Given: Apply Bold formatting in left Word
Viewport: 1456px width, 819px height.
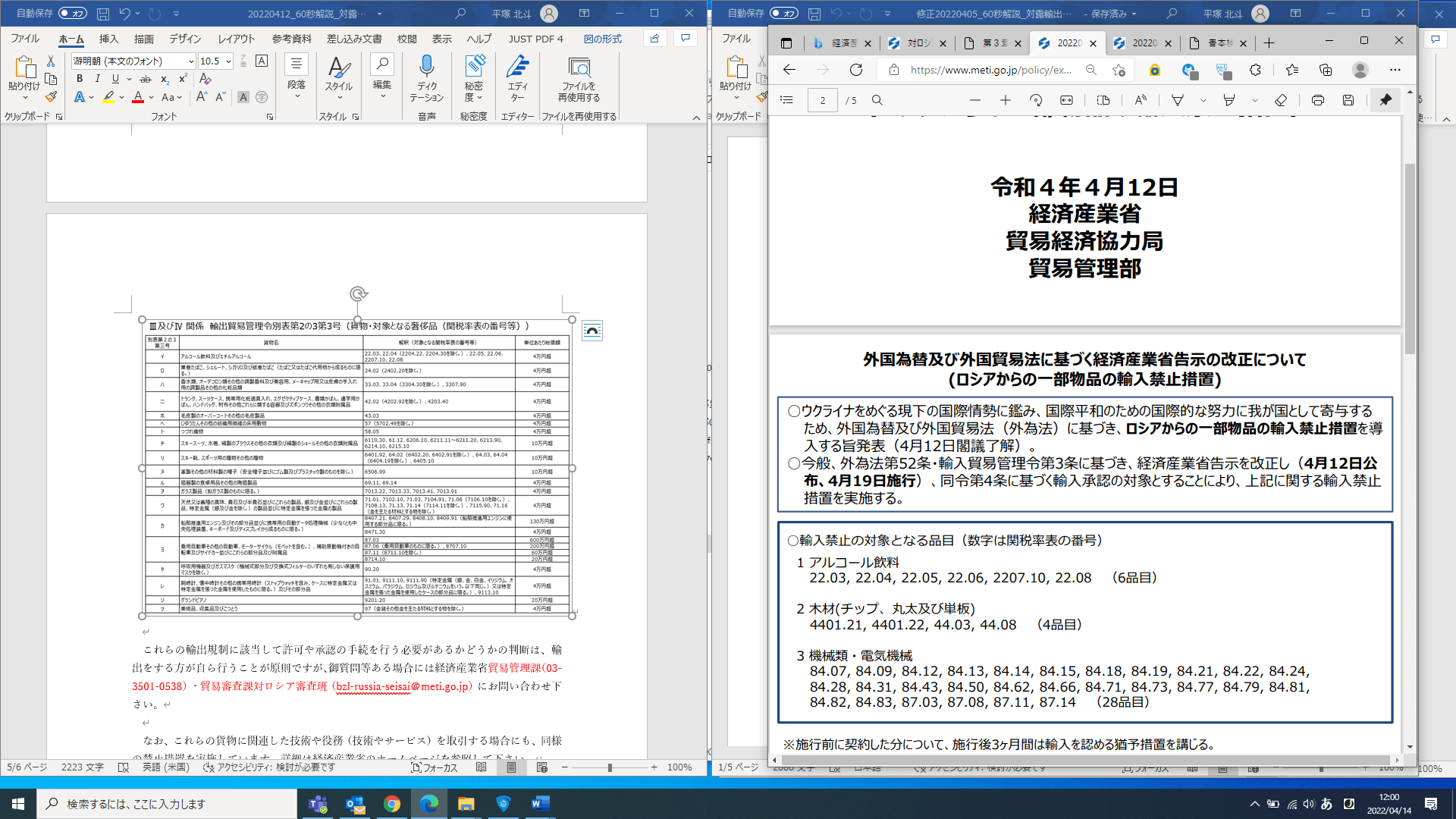Looking at the screenshot, I should pos(80,79).
